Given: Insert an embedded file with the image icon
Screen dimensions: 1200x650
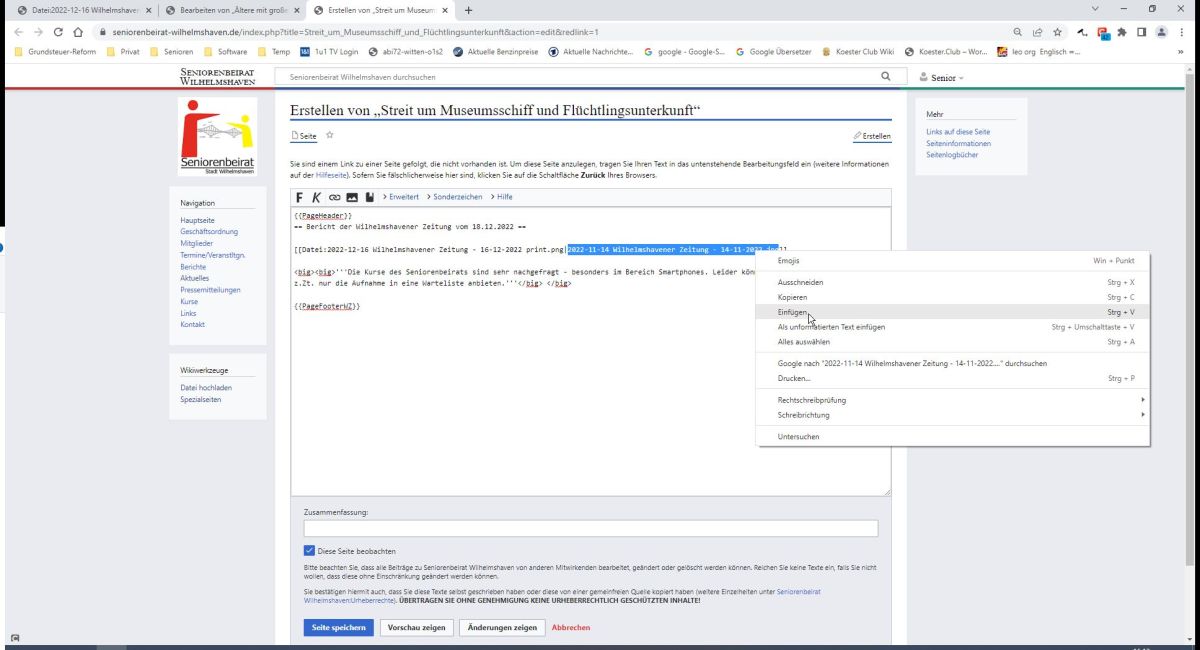Looking at the screenshot, I should [352, 197].
